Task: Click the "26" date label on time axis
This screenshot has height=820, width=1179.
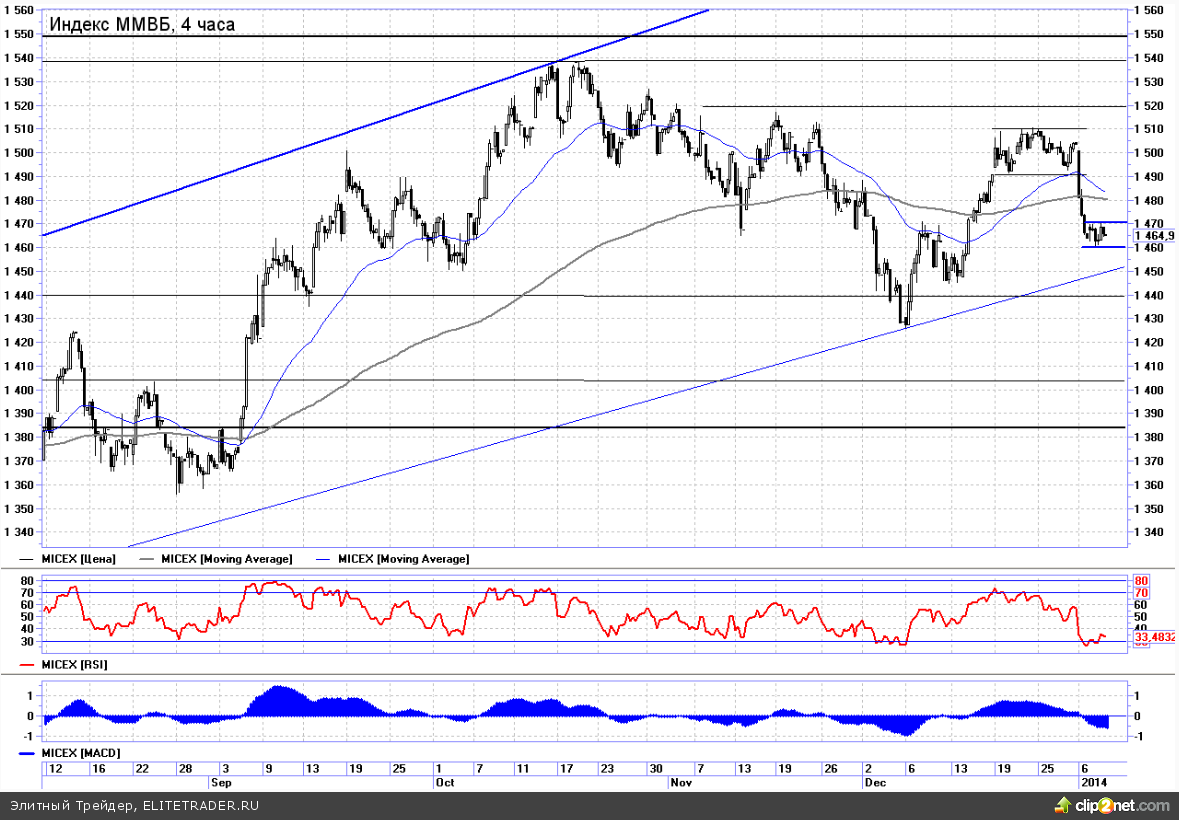Action: [831, 769]
